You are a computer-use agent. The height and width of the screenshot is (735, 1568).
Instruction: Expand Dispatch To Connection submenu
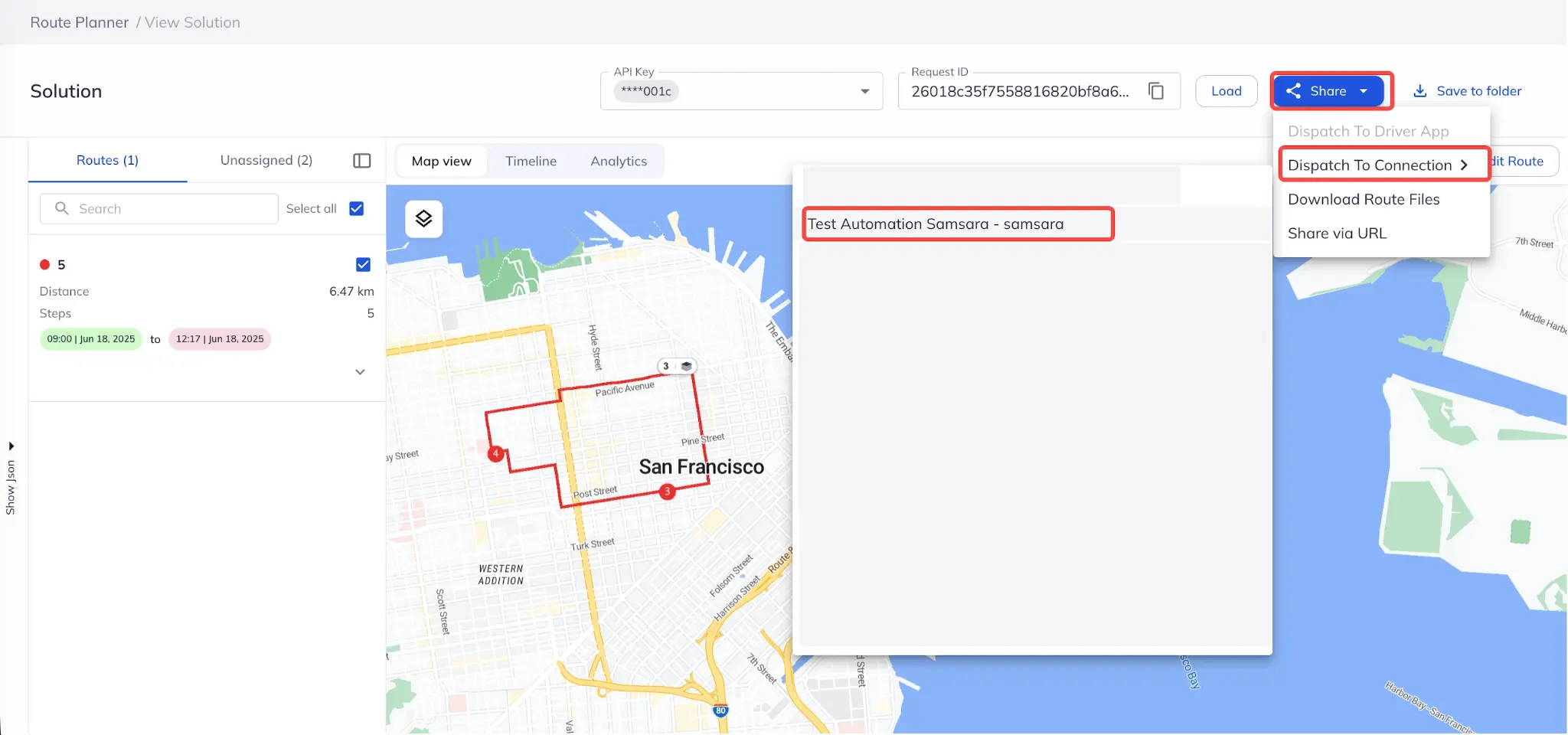click(x=1384, y=165)
